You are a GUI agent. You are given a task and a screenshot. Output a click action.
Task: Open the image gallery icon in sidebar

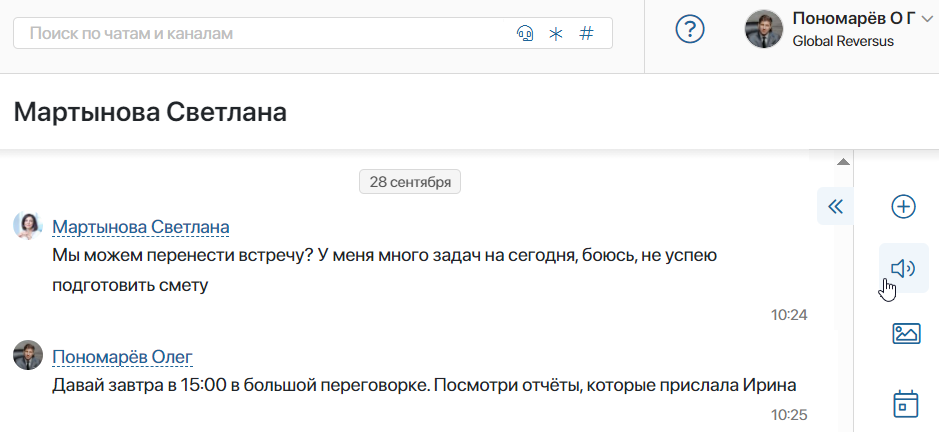pos(906,333)
